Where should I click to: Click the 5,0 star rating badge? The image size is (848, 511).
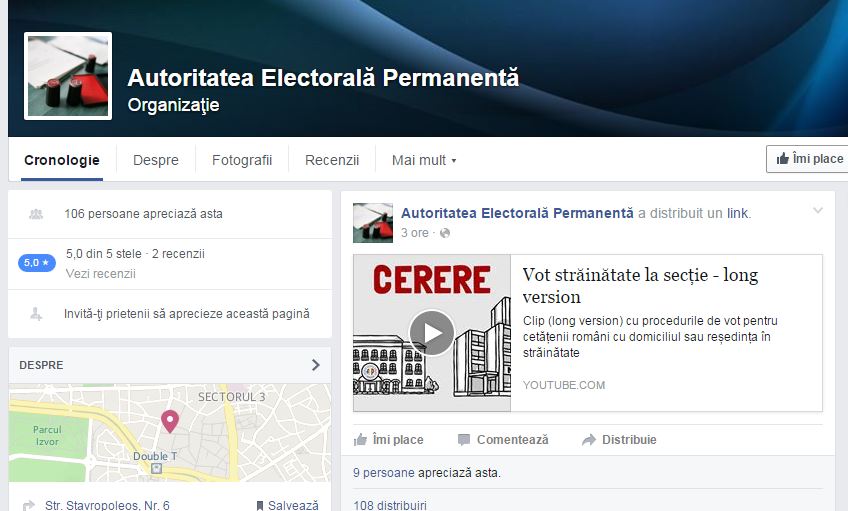pos(37,263)
